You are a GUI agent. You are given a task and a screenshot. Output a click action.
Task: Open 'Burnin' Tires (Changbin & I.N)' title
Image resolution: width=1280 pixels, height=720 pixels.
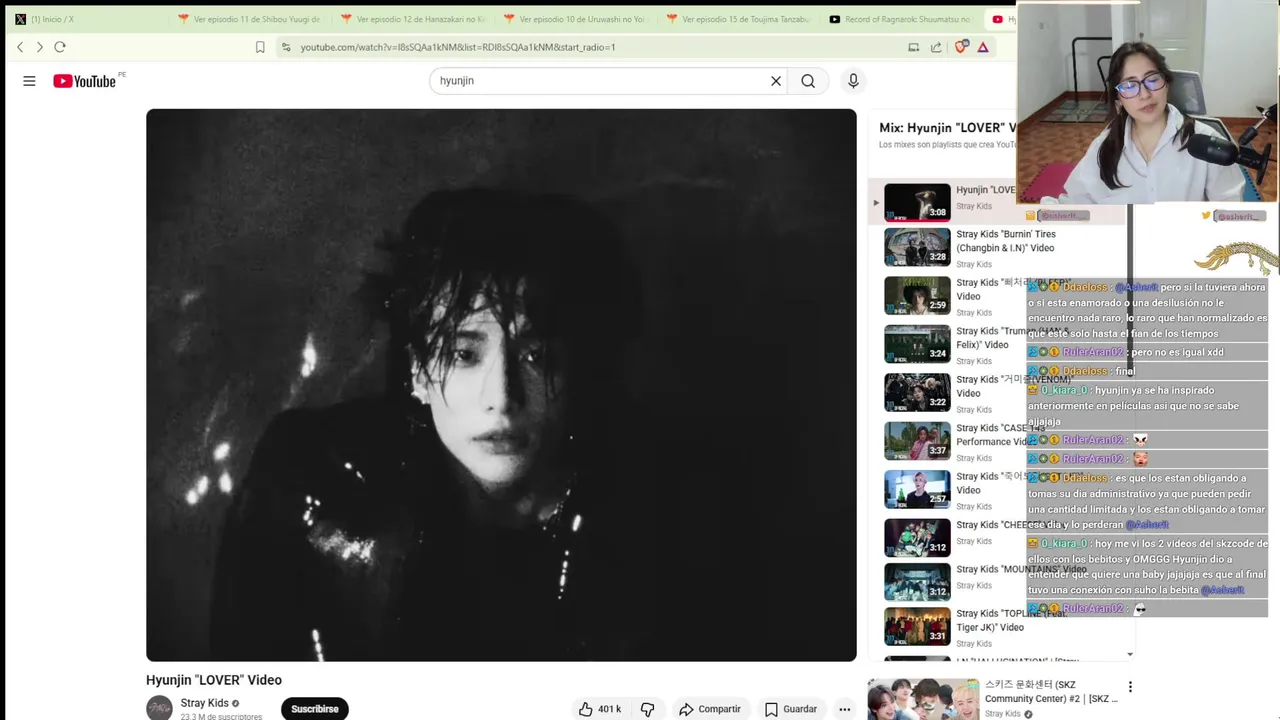(1005, 241)
